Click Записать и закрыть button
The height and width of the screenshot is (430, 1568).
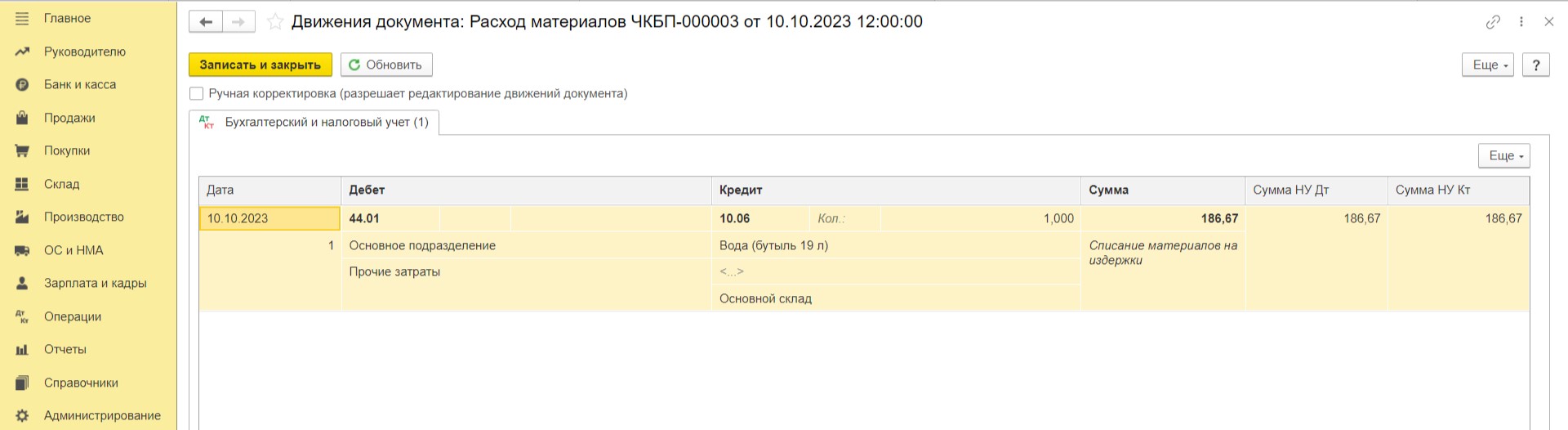[261, 65]
